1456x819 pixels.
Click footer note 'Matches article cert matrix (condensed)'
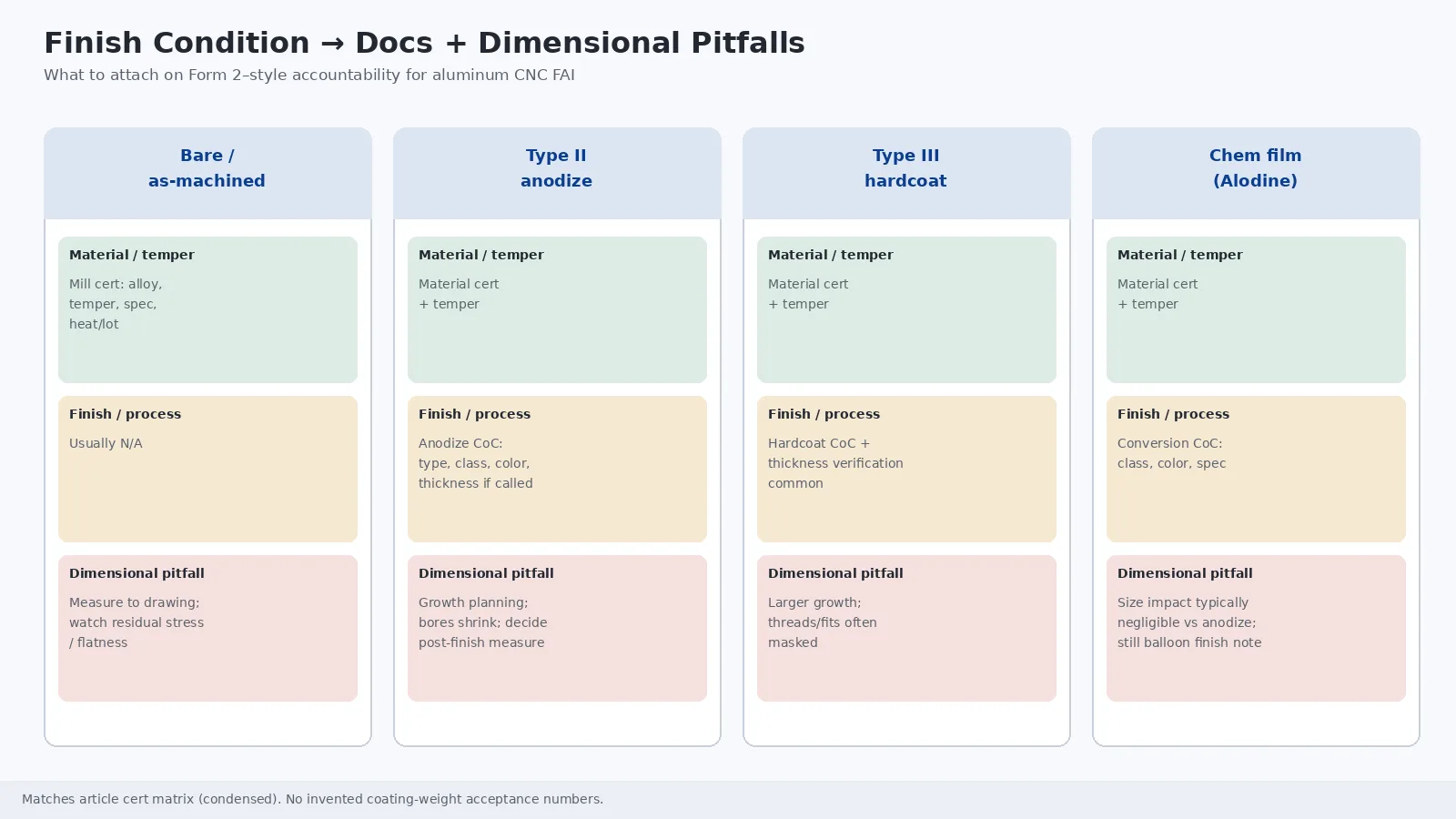[x=151, y=799]
